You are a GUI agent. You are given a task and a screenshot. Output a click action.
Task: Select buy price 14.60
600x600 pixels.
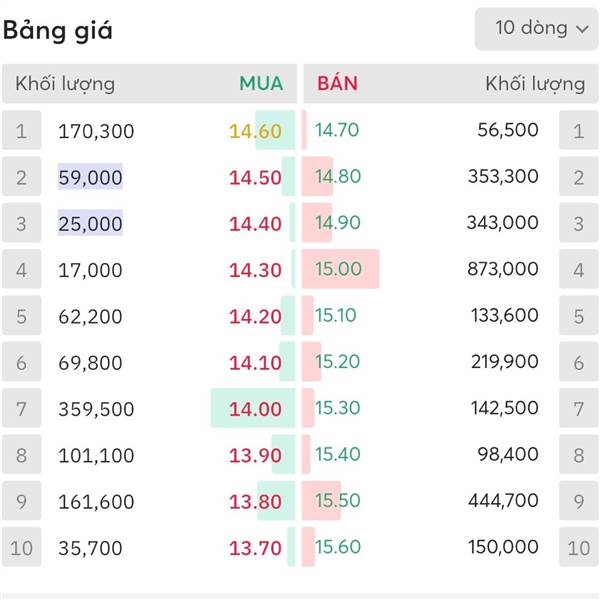[x=255, y=131]
